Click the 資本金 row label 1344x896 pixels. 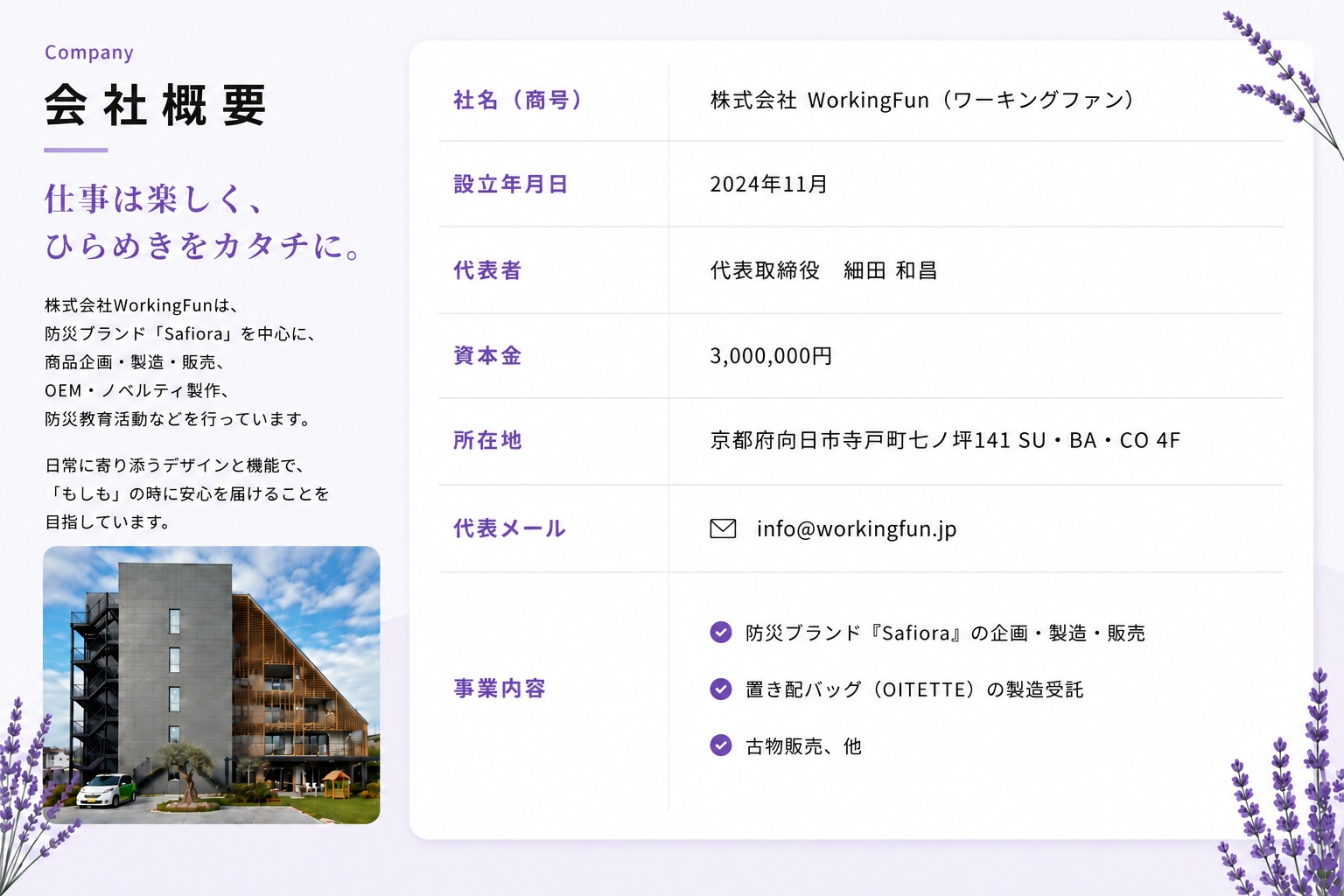[x=487, y=355]
